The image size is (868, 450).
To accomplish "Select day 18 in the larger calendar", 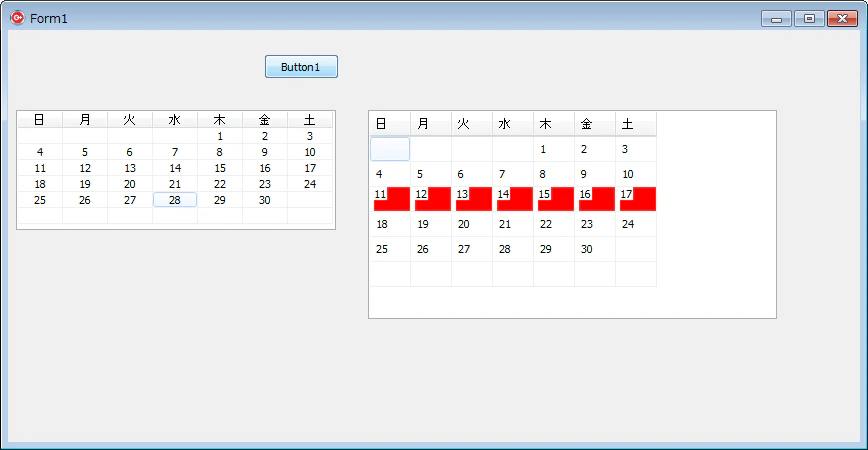I will click(390, 224).
